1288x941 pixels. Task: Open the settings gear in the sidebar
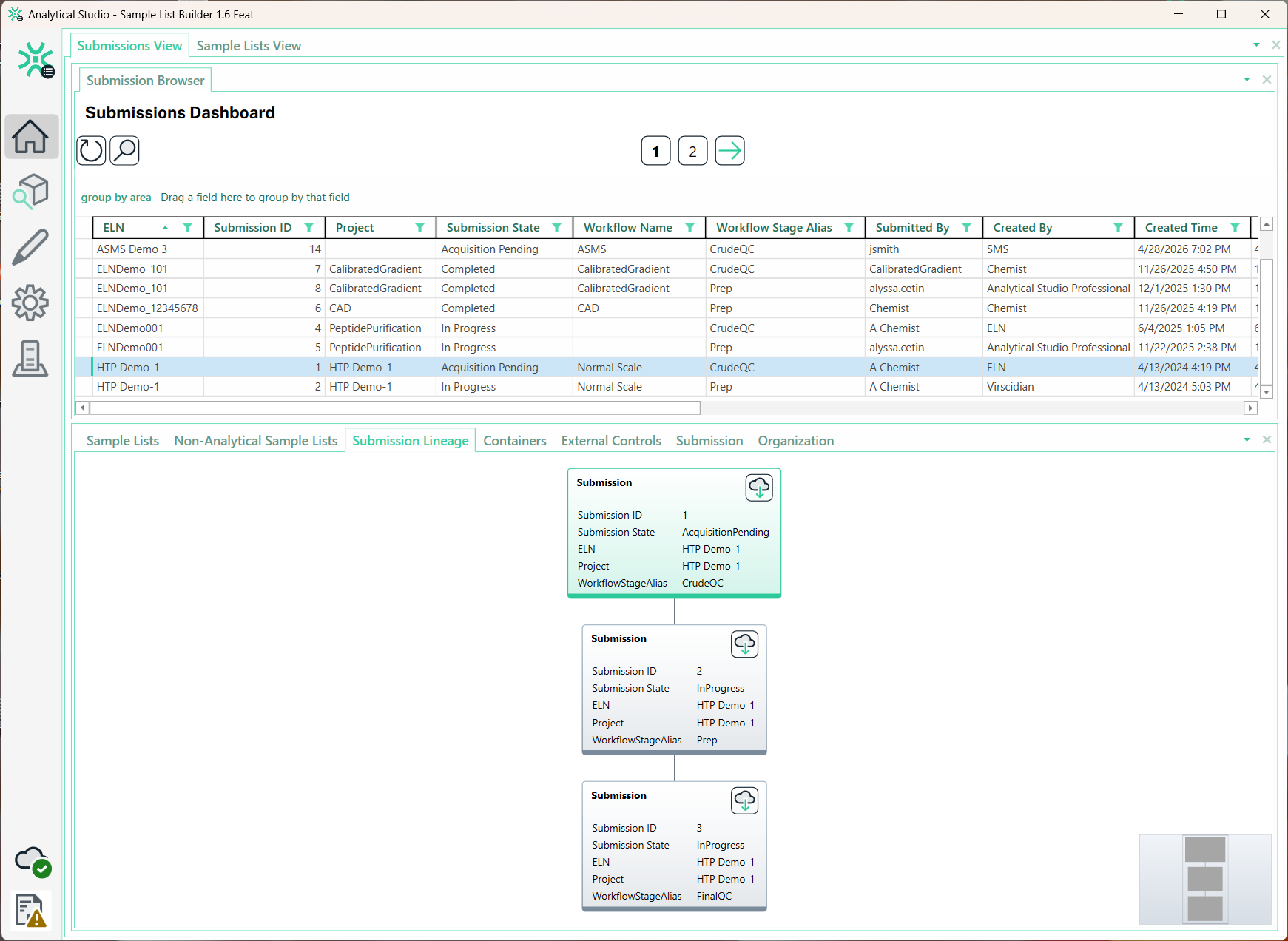coord(31,303)
